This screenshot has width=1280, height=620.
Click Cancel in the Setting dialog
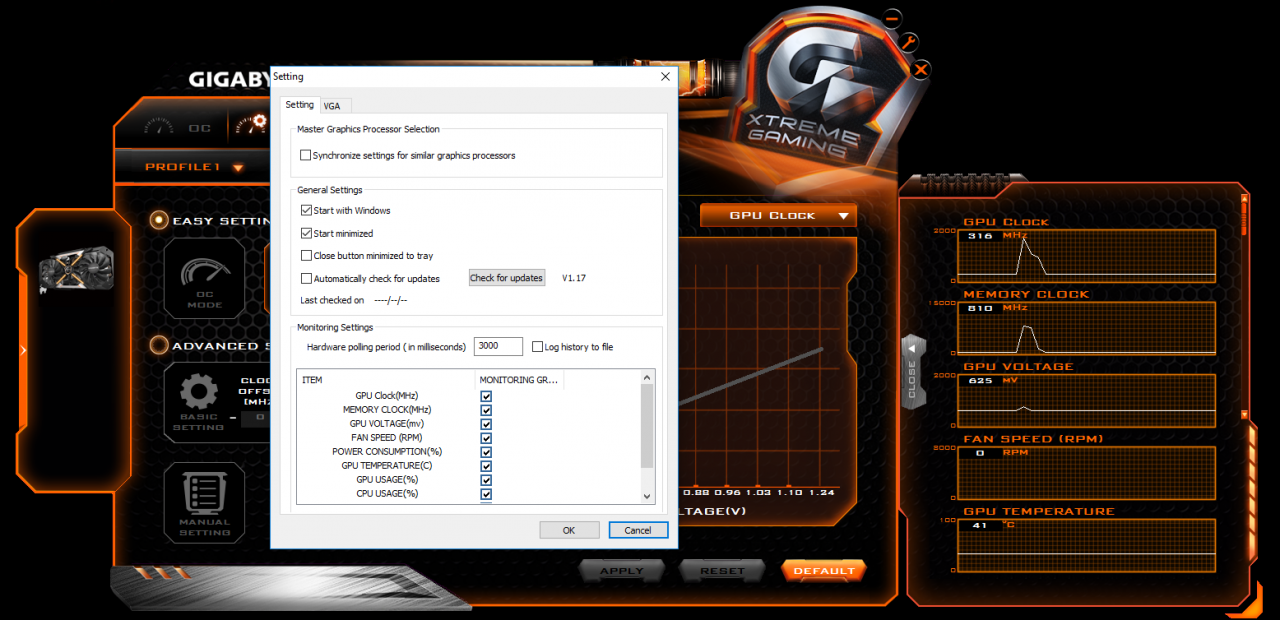pyautogui.click(x=638, y=530)
